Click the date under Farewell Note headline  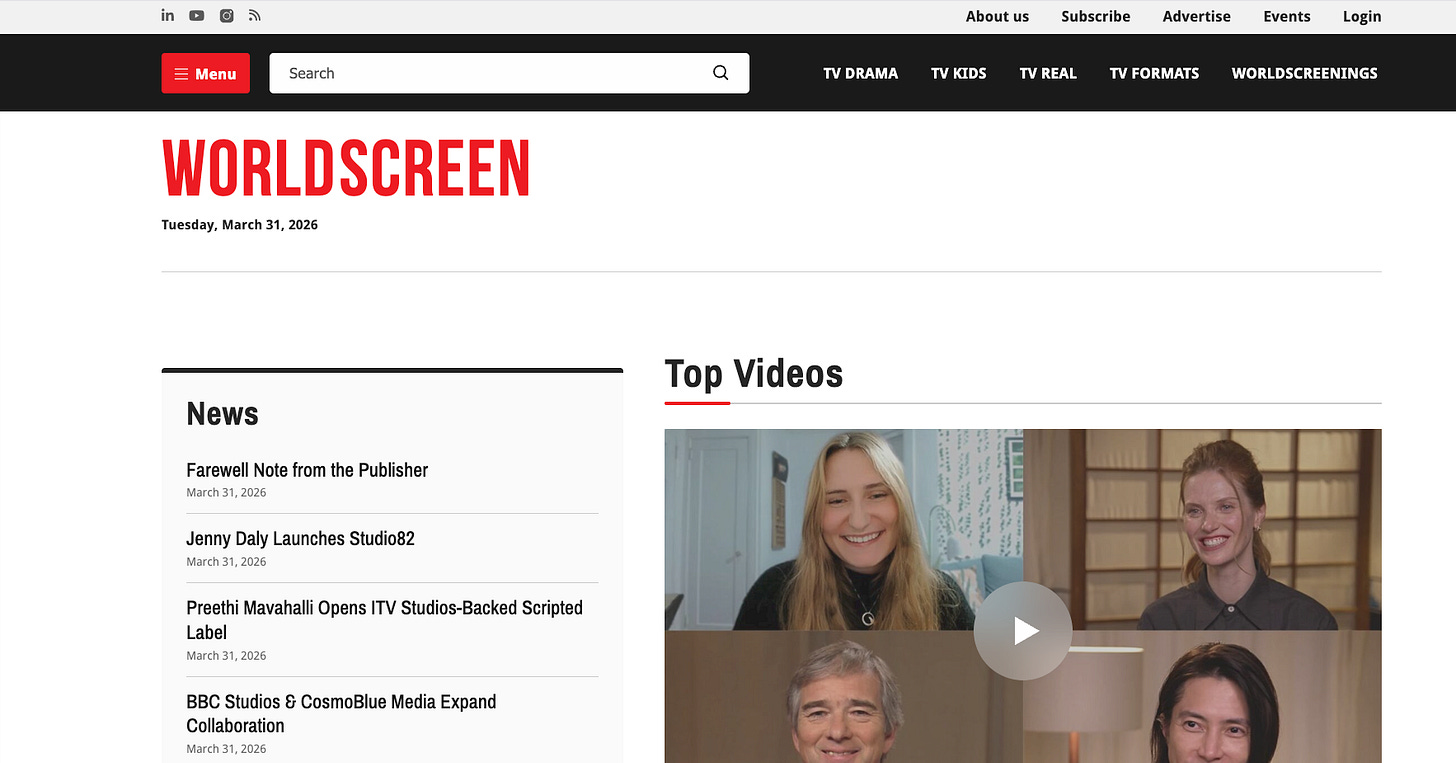pyautogui.click(x=226, y=492)
